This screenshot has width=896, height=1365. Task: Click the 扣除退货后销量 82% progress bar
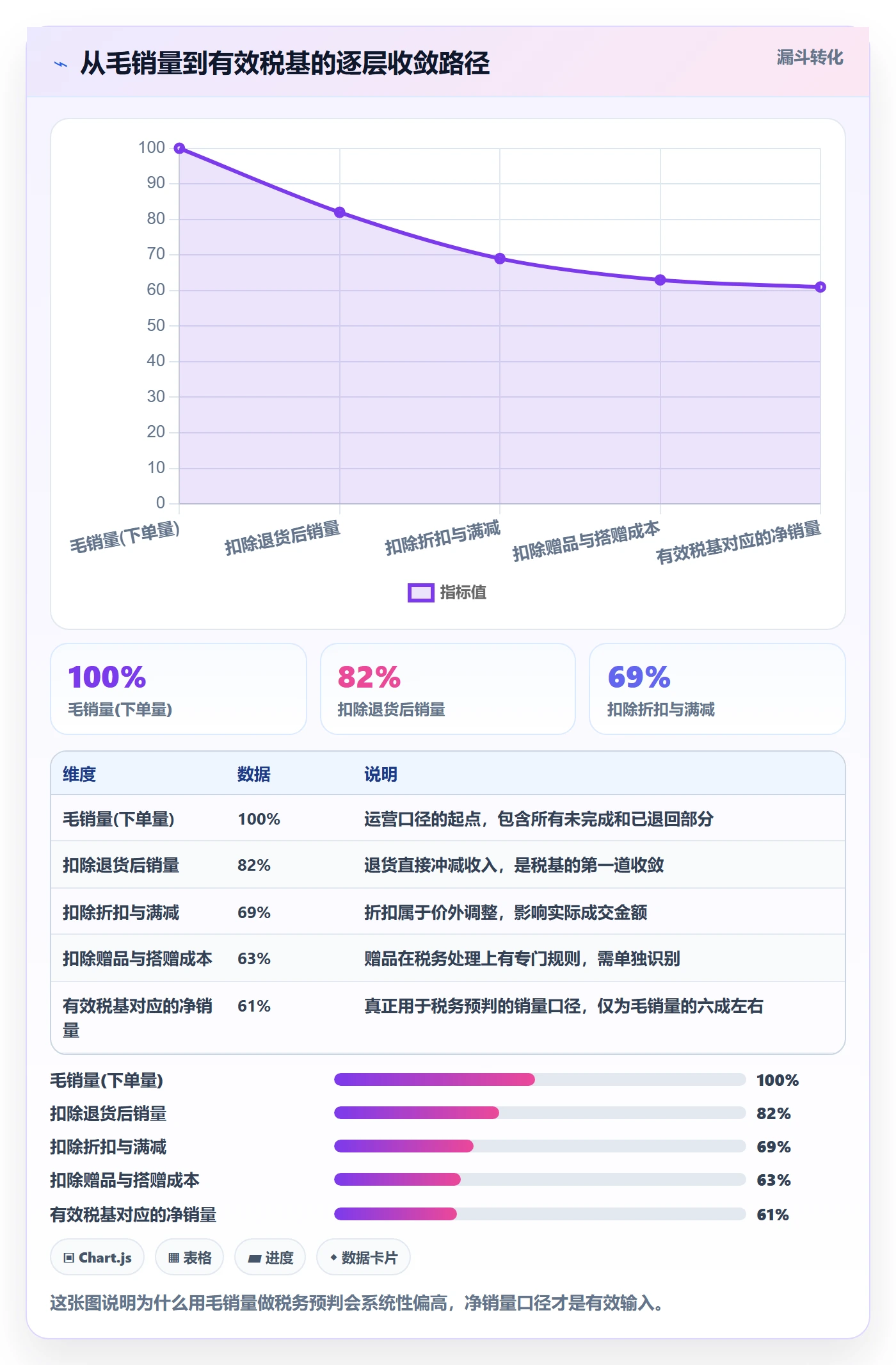[540, 1113]
